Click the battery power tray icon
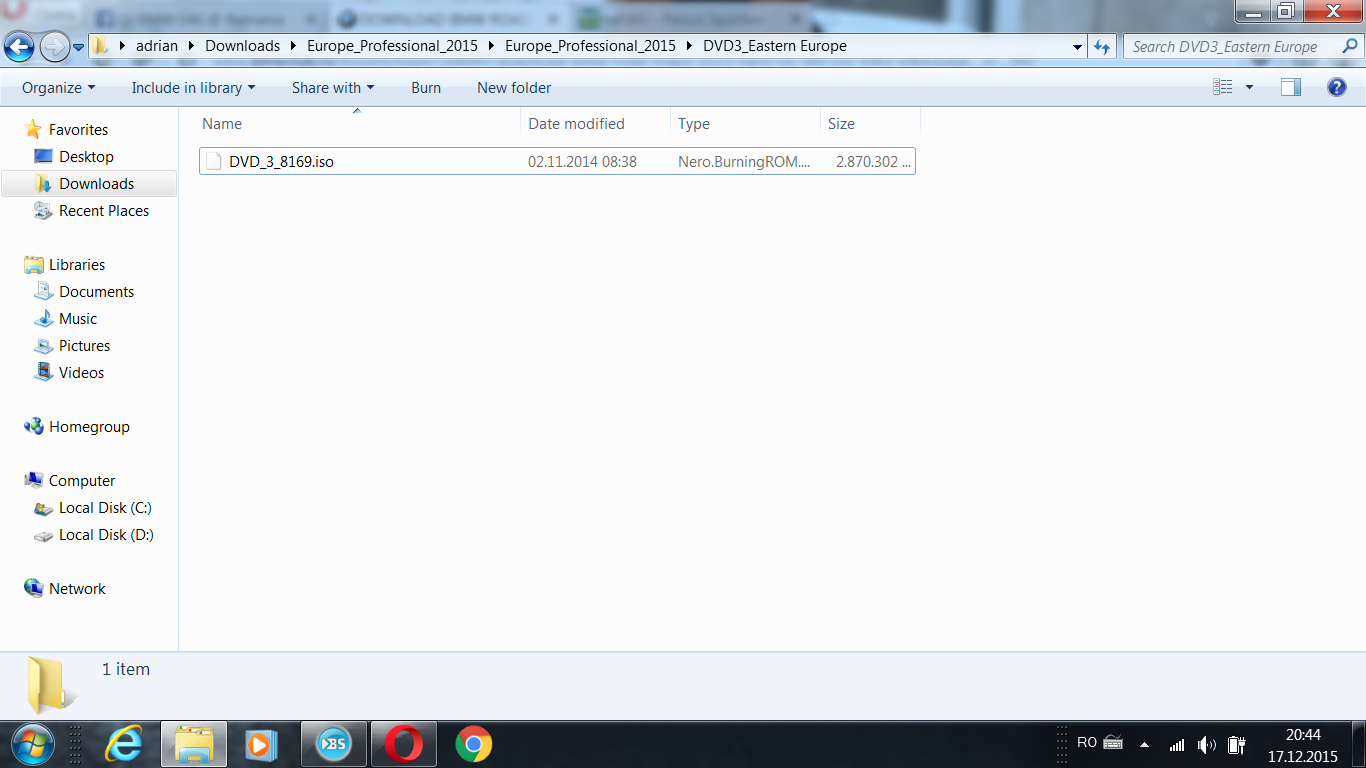Image resolution: width=1366 pixels, height=768 pixels. (x=1236, y=745)
